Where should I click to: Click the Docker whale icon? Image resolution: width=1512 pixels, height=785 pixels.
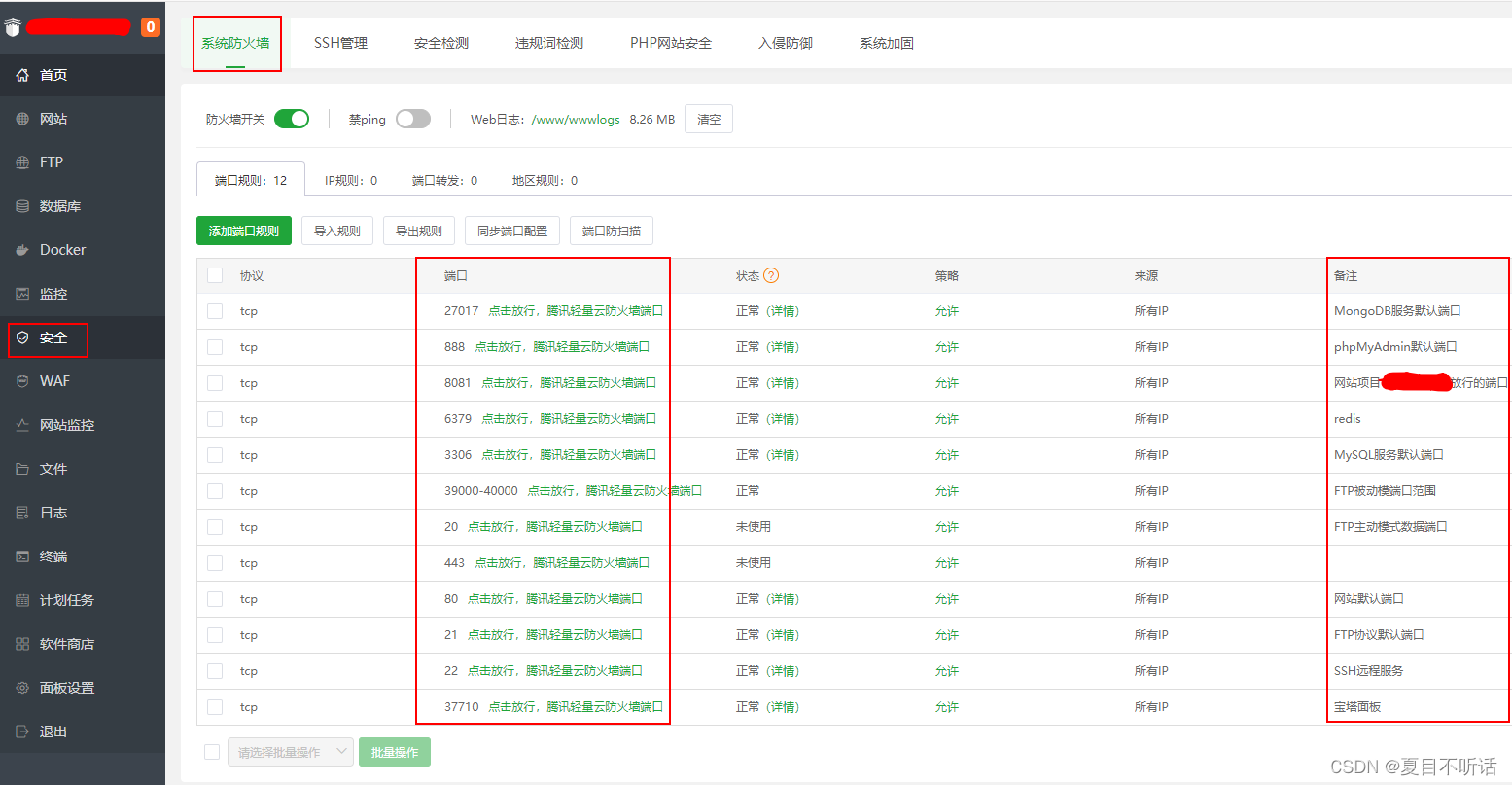click(22, 250)
